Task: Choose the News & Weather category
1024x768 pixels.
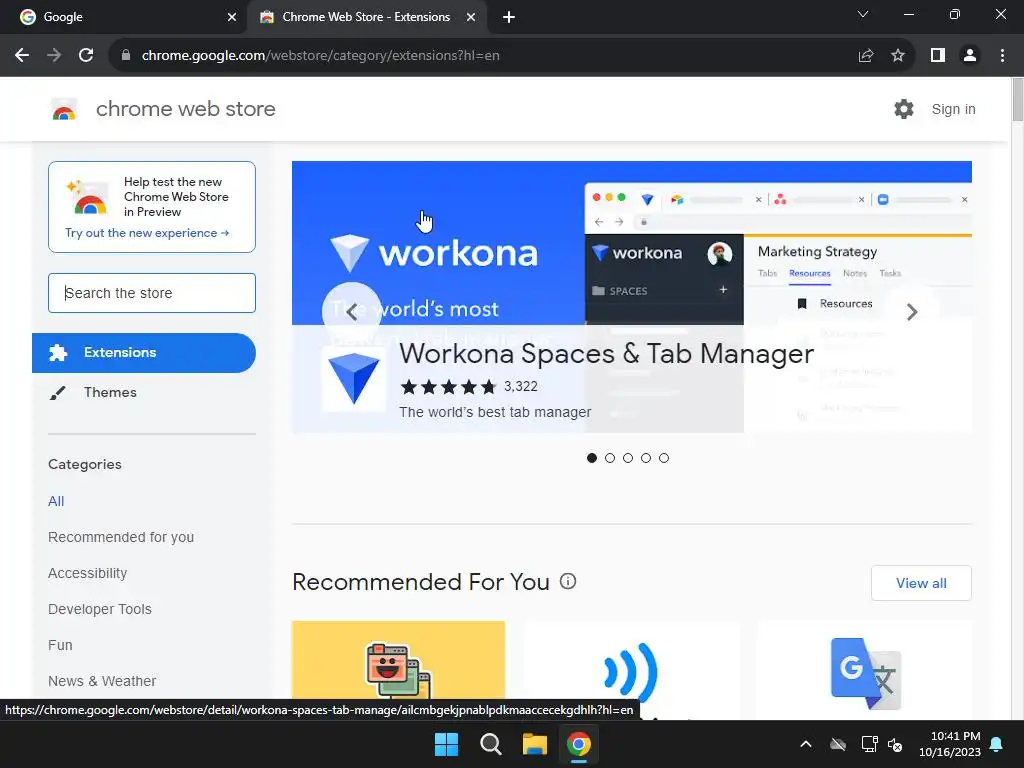Action: 102,680
